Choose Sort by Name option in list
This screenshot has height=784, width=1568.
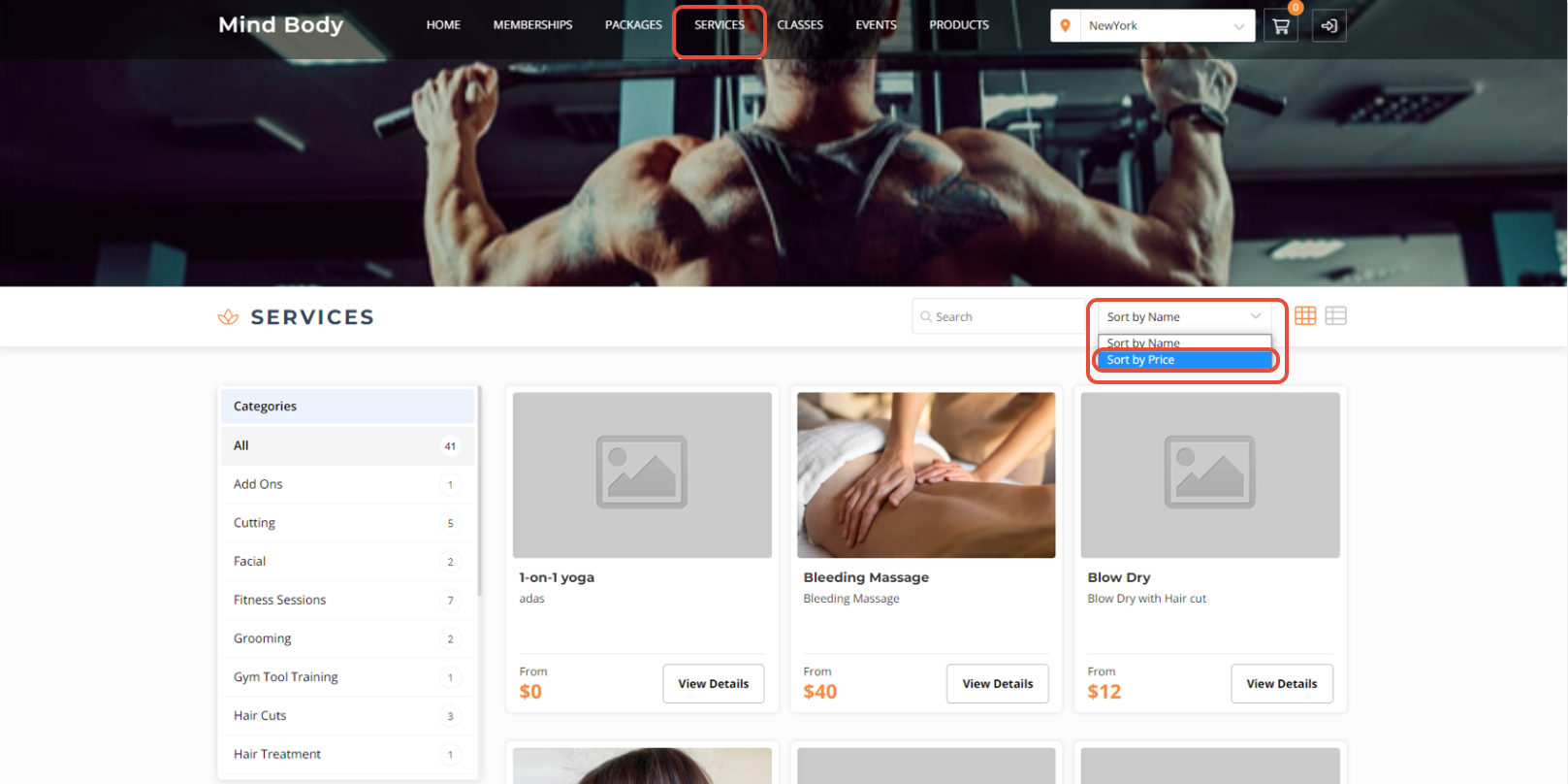pyautogui.click(x=1184, y=343)
